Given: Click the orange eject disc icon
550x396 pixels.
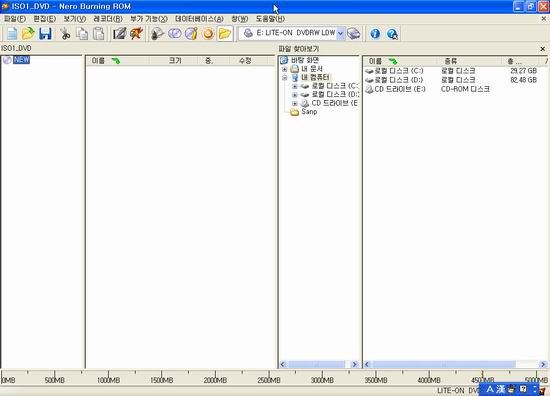Looking at the screenshot, I should tap(208, 34).
